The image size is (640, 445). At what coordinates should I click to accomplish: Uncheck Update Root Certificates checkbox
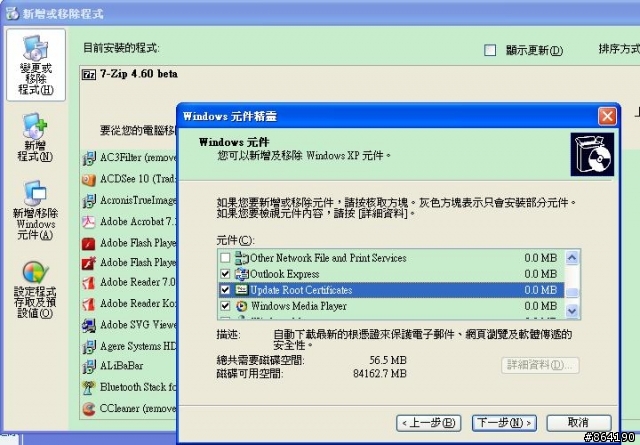coord(225,290)
